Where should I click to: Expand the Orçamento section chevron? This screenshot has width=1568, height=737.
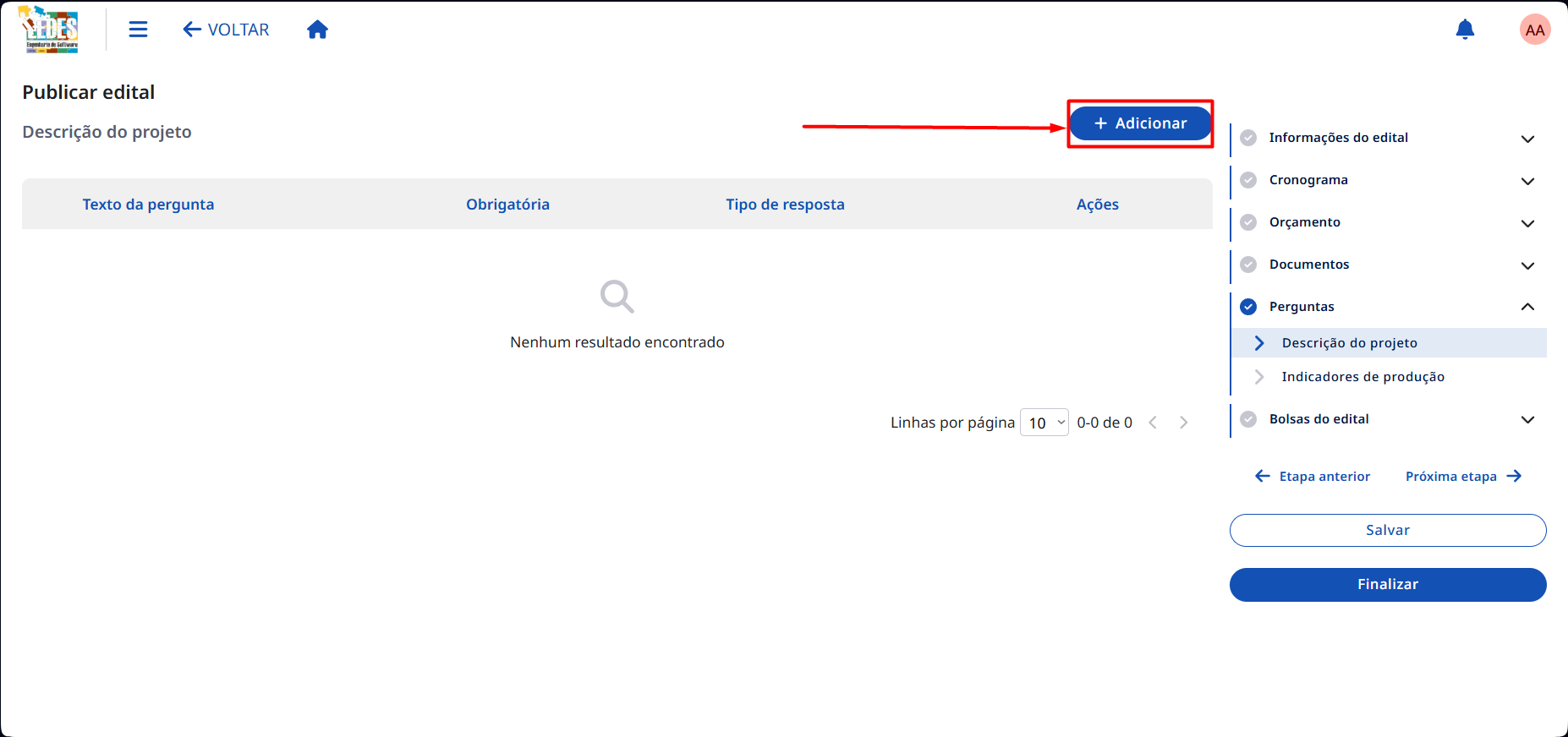(x=1527, y=223)
